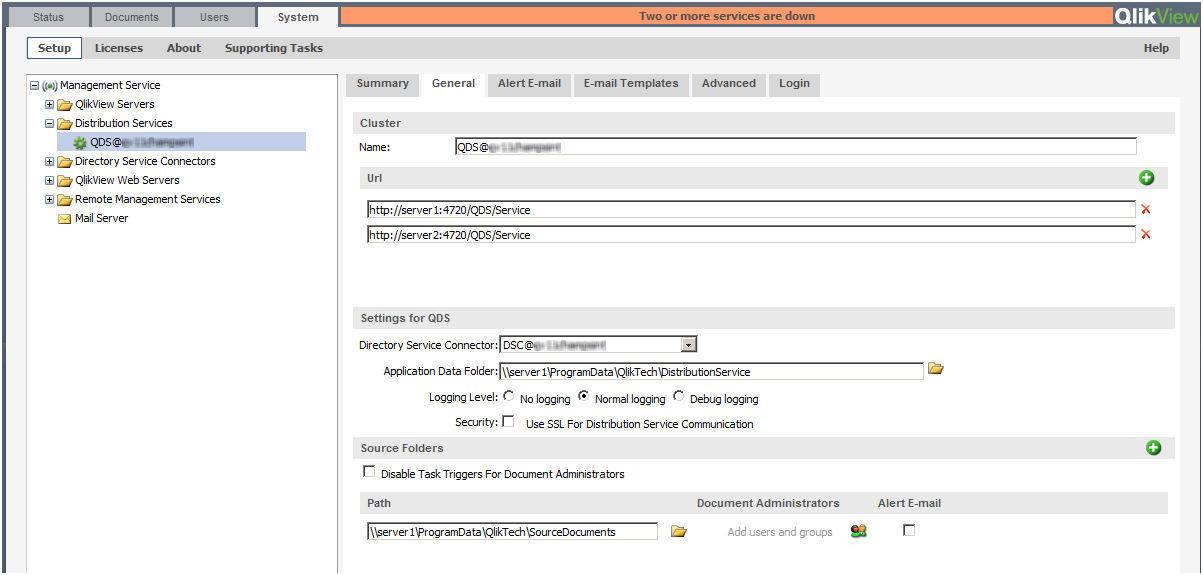Open the Directory Service Connector dropdown
This screenshot has height=575, width=1203.
click(688, 345)
